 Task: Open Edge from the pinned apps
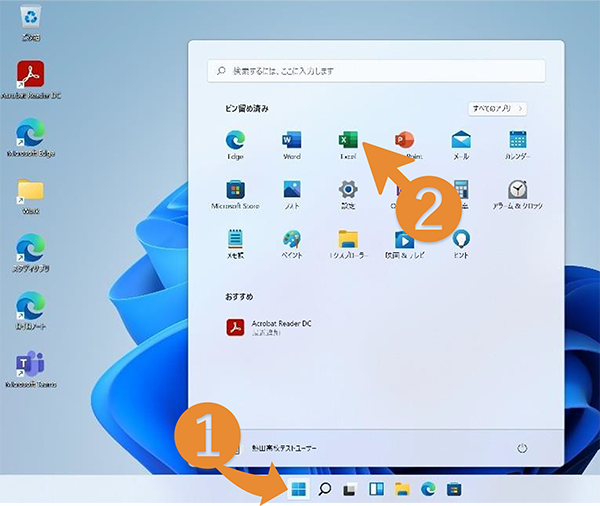click(235, 145)
